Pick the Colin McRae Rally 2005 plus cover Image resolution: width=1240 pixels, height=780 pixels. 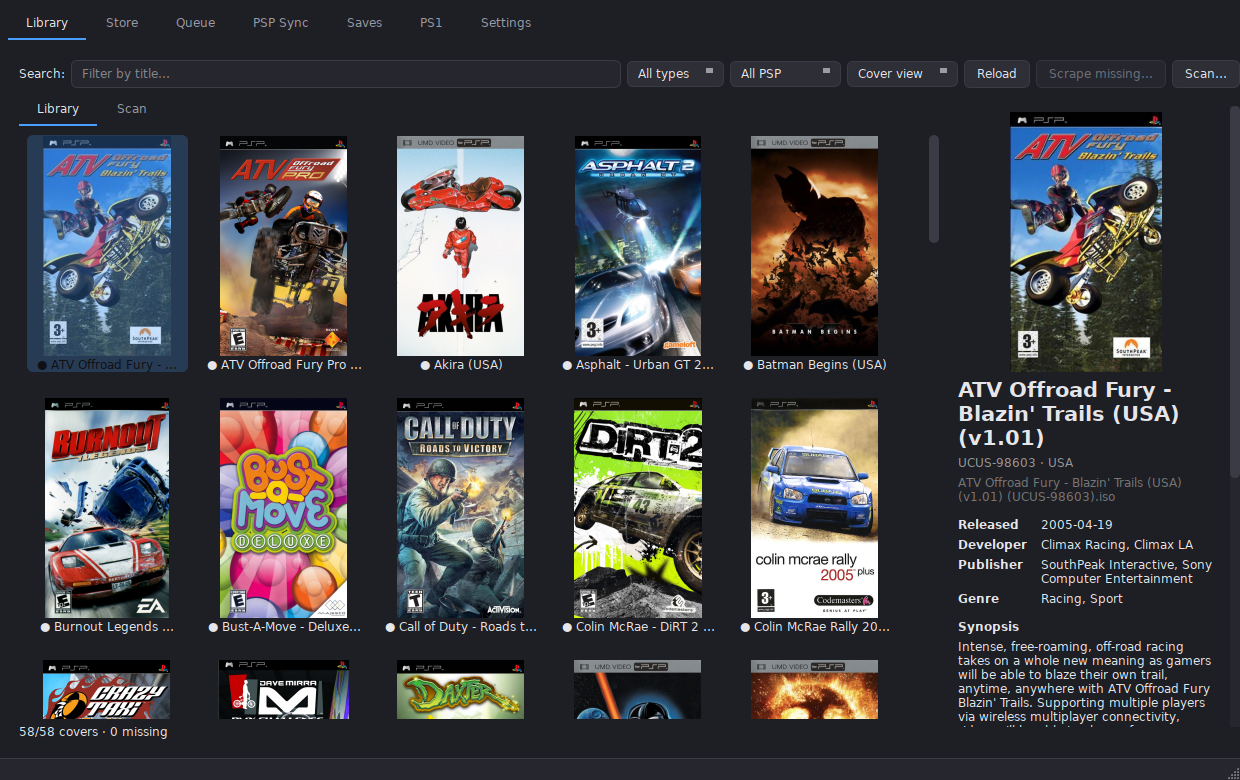coord(815,508)
